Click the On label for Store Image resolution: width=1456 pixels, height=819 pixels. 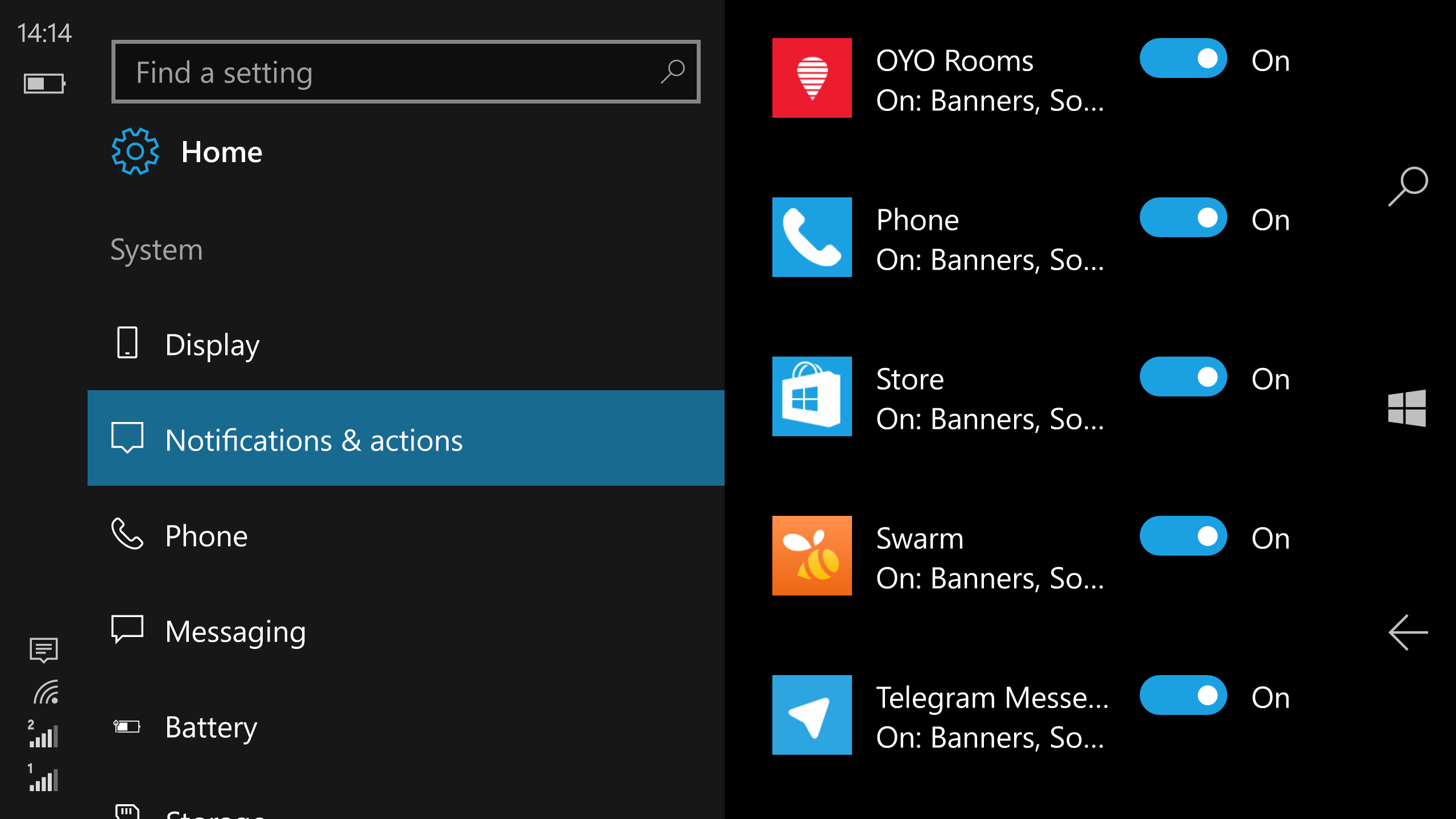tap(1271, 379)
